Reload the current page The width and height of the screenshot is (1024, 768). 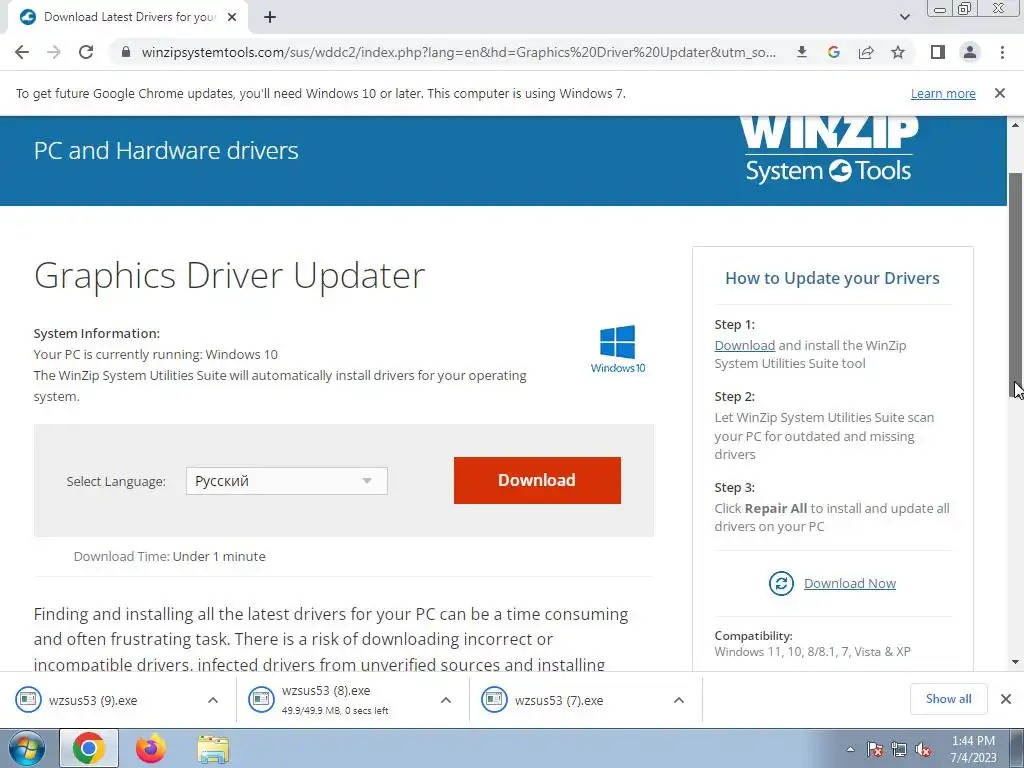86,52
